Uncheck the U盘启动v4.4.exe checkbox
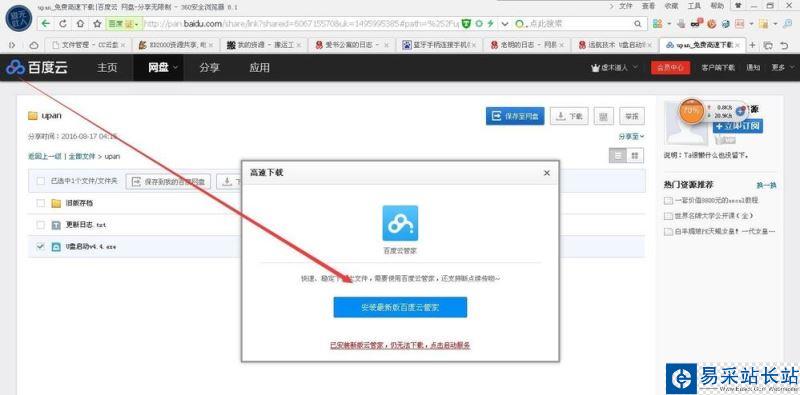The image size is (800, 395). point(40,246)
